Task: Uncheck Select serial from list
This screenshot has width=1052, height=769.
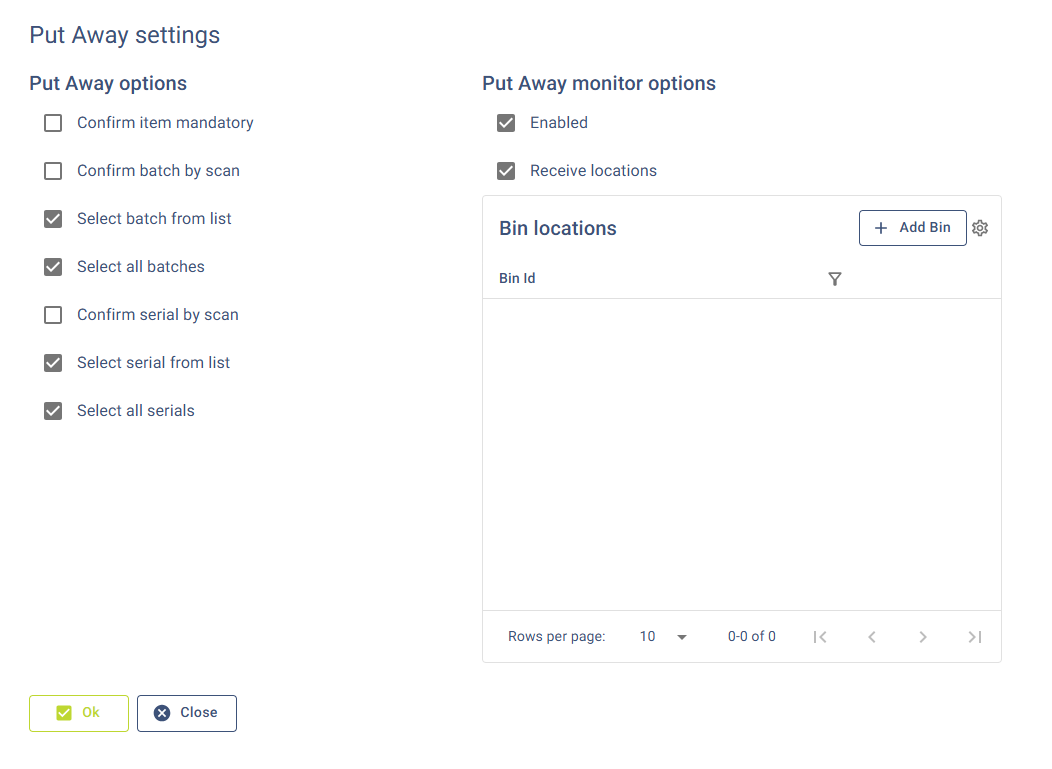Action: tap(53, 363)
